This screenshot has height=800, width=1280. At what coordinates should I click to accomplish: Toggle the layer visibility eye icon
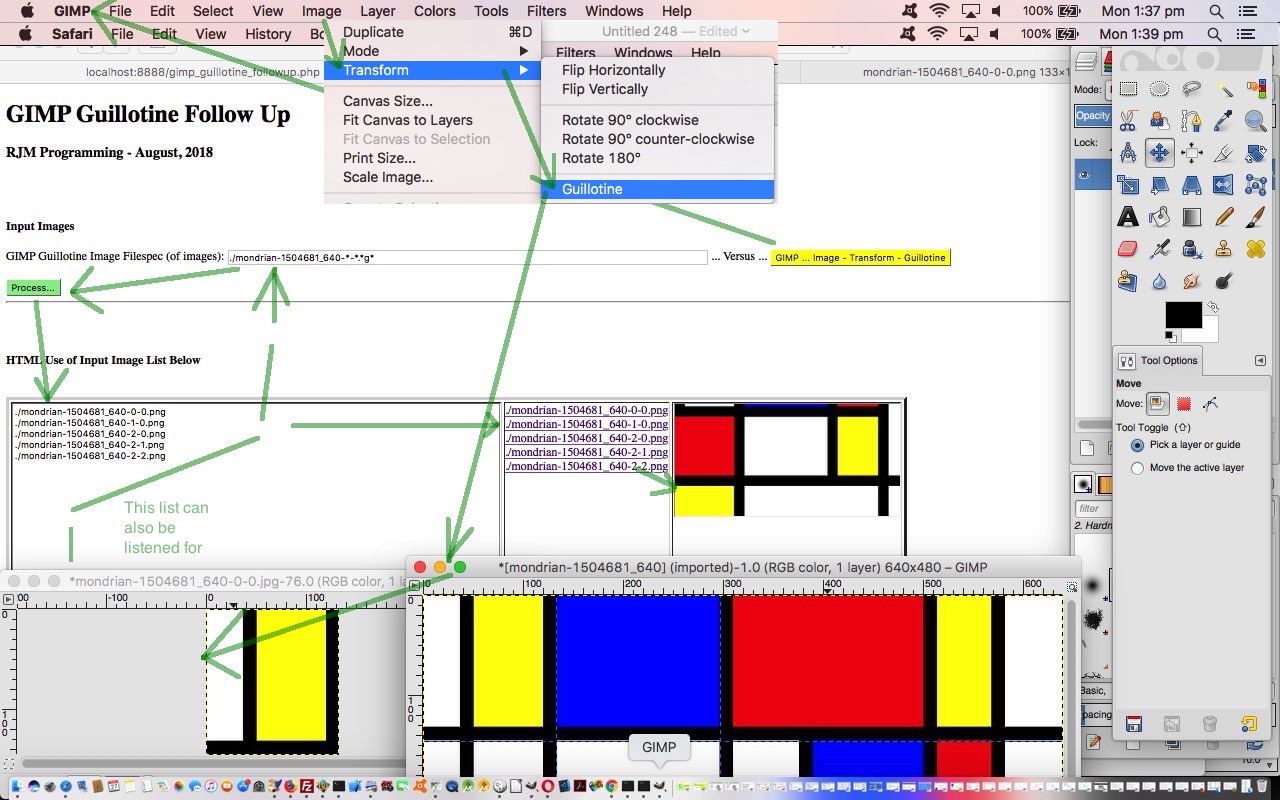1083,174
